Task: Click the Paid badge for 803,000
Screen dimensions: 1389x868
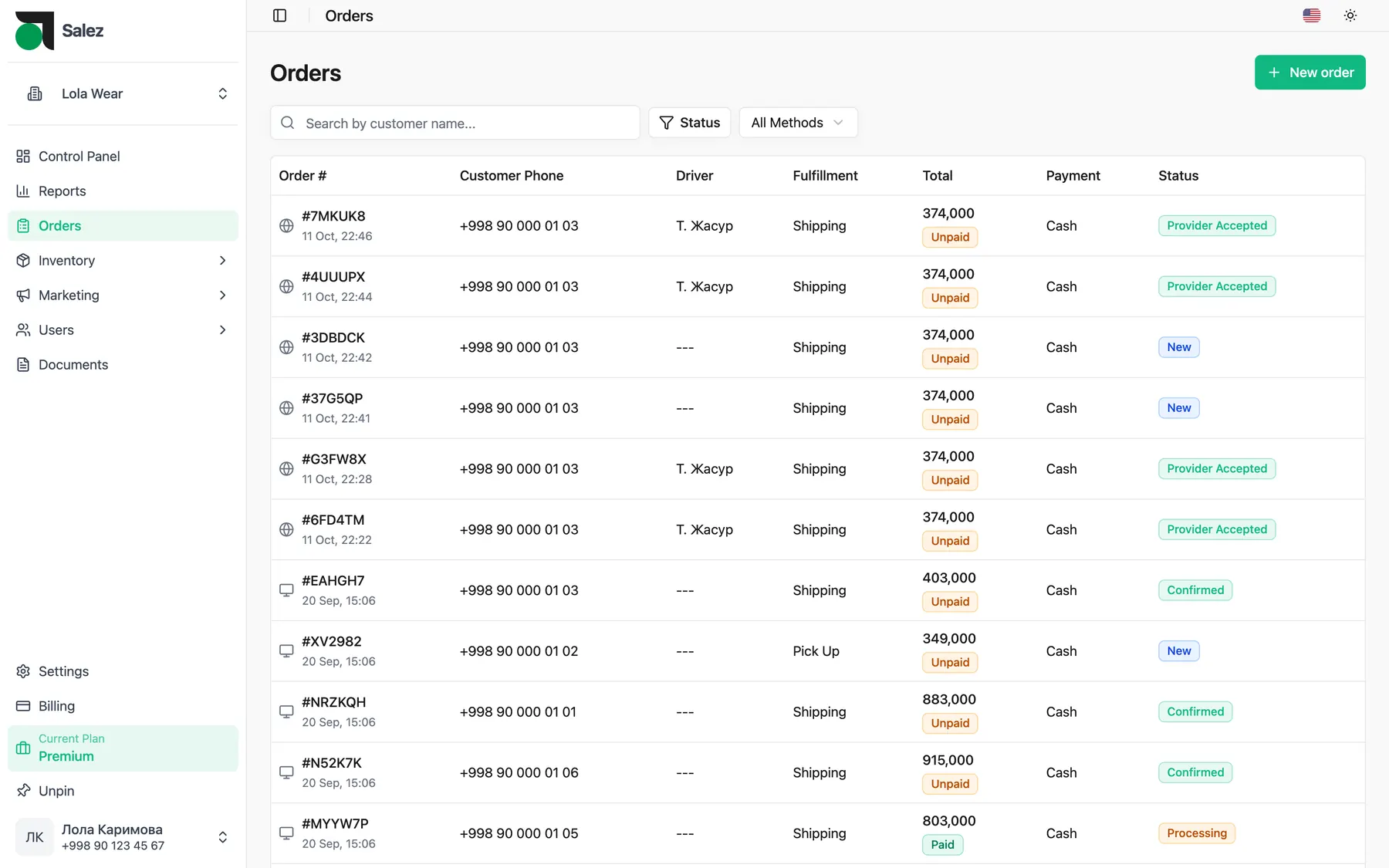Action: point(942,845)
